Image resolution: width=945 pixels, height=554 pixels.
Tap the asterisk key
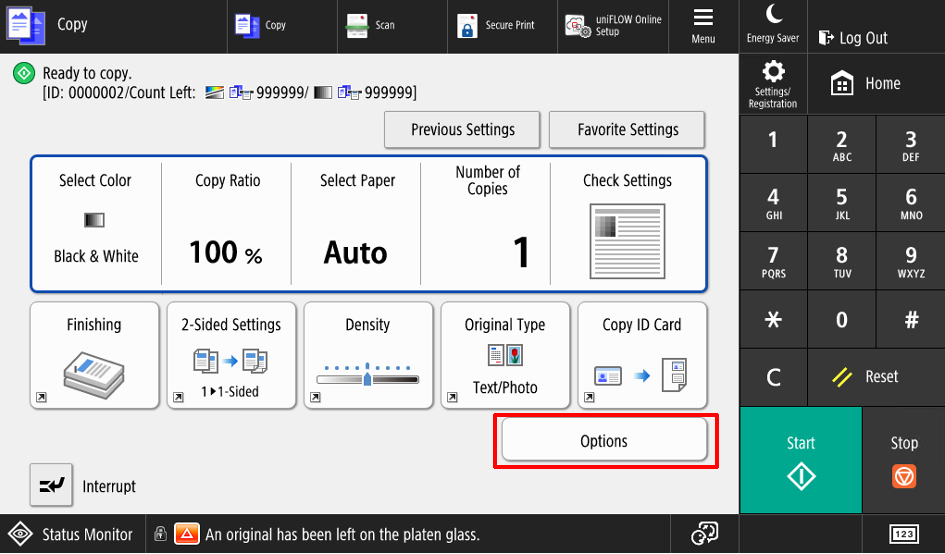[x=773, y=319]
